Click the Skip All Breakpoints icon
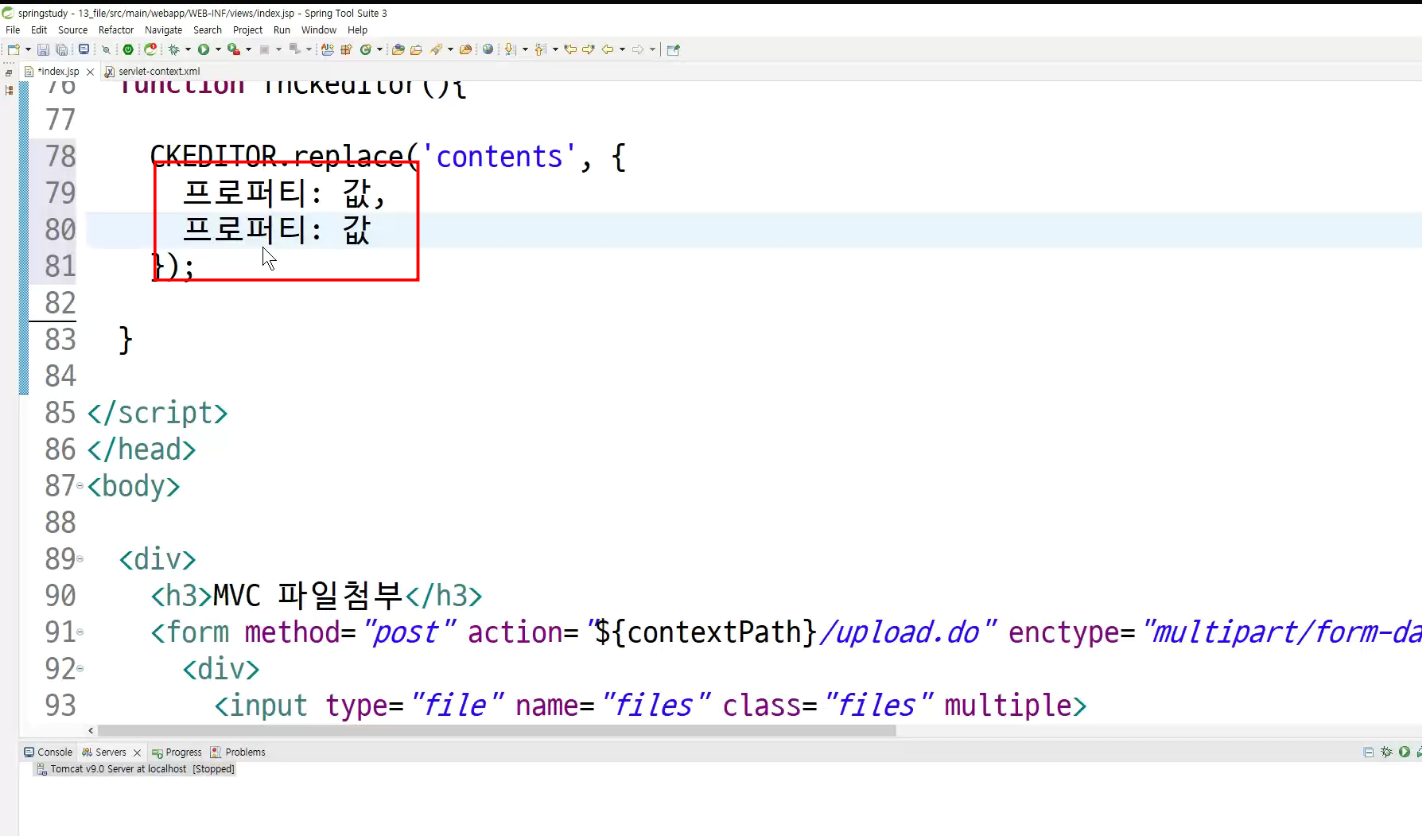This screenshot has height=836, width=1422. click(106, 49)
